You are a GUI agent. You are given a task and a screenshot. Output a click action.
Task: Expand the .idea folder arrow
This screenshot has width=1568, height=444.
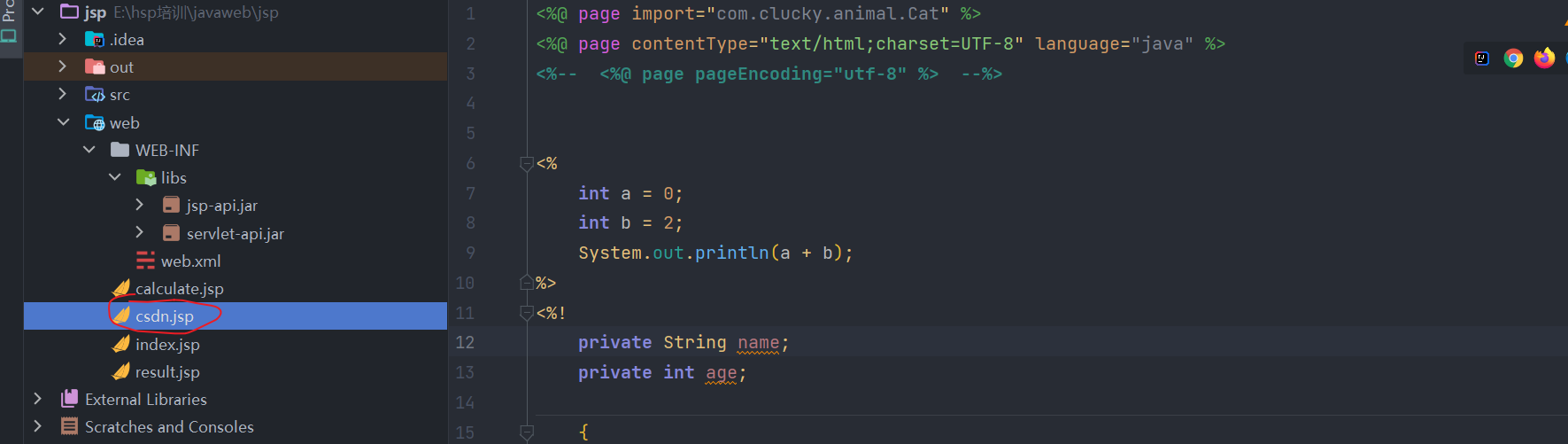click(62, 39)
